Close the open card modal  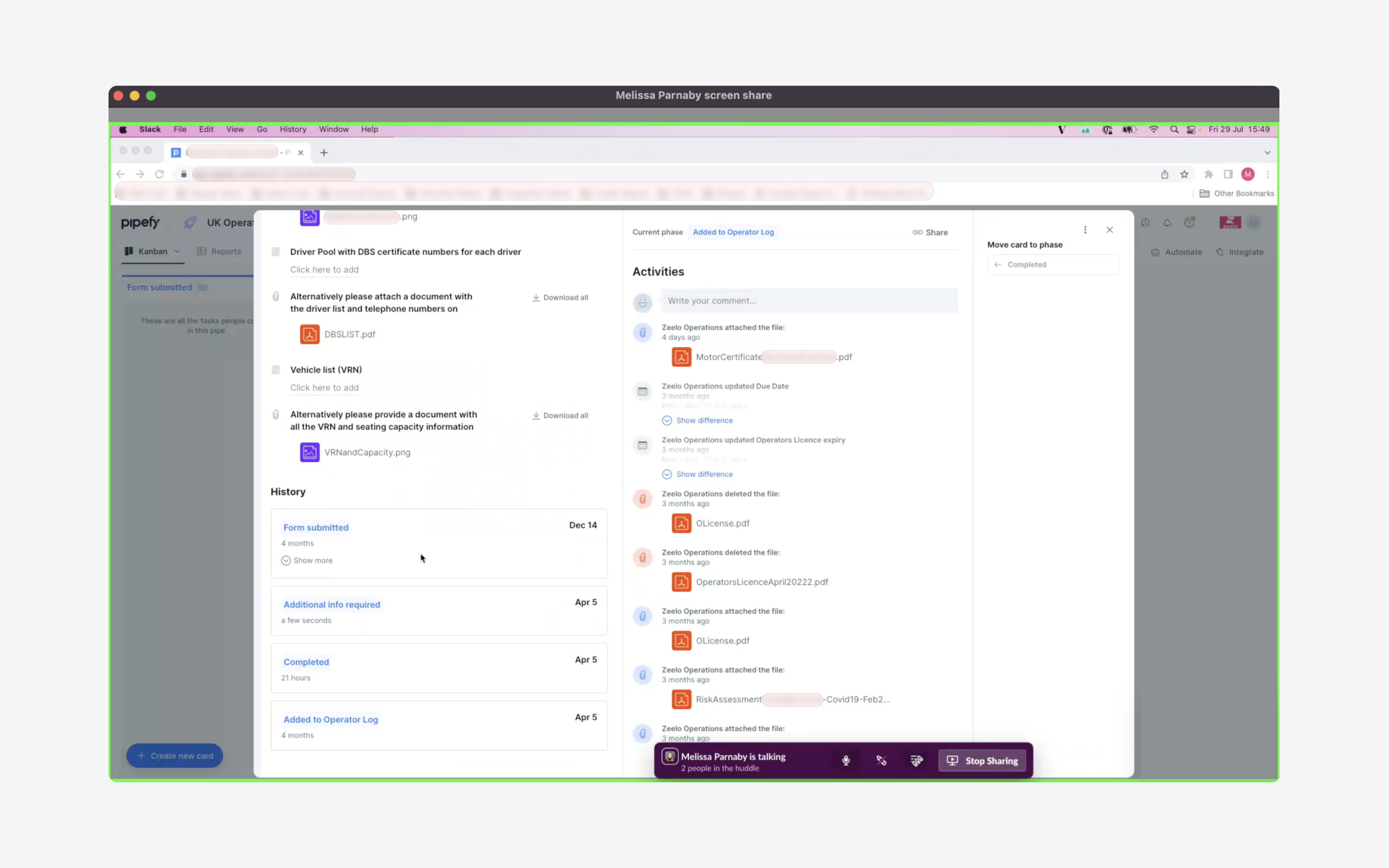point(1110,229)
